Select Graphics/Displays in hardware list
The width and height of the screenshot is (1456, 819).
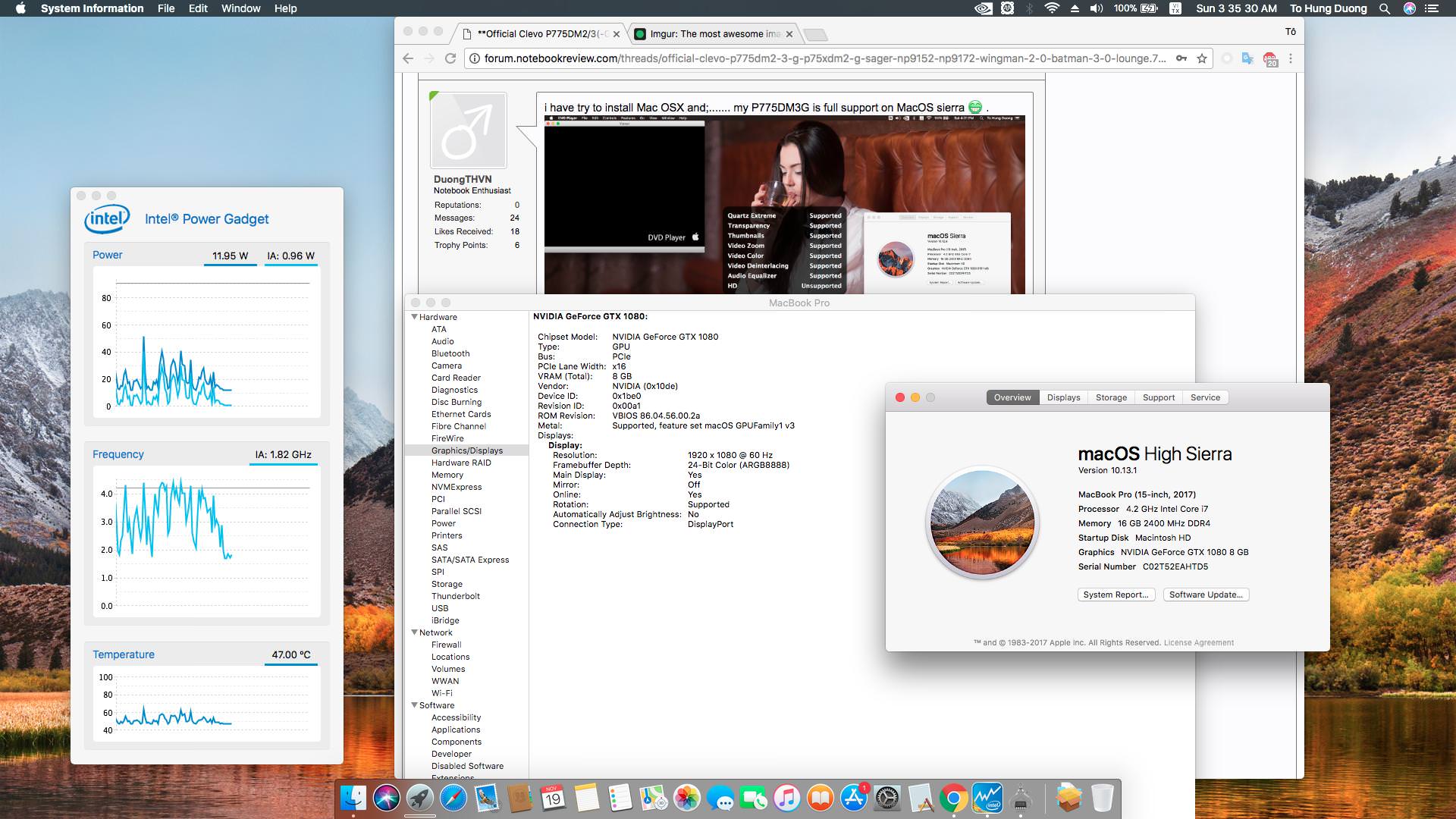[467, 450]
